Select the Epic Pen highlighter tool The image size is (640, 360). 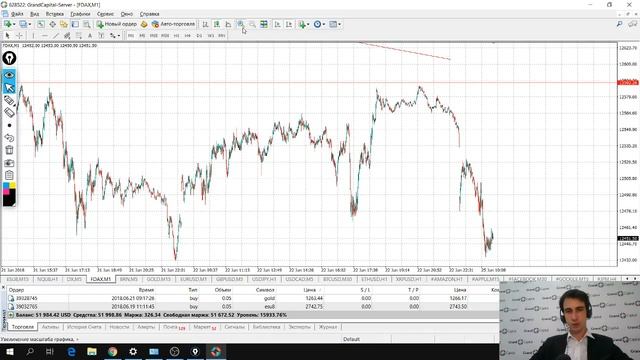click(x=9, y=112)
